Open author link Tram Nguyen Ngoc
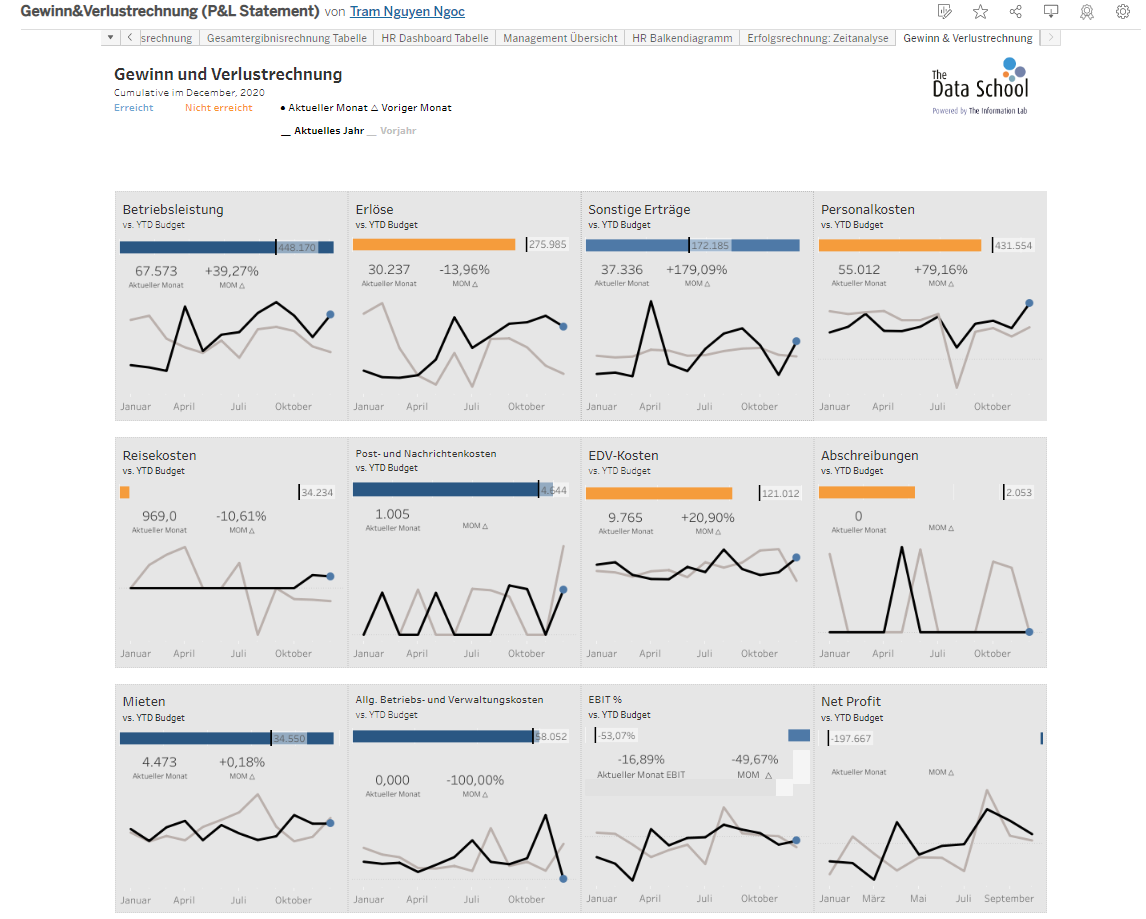1146x919 pixels. tap(407, 12)
